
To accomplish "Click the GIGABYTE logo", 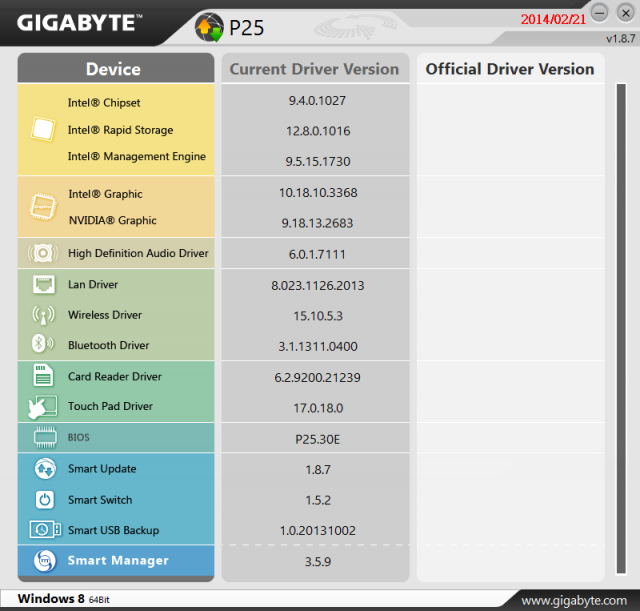I will coord(80,23).
